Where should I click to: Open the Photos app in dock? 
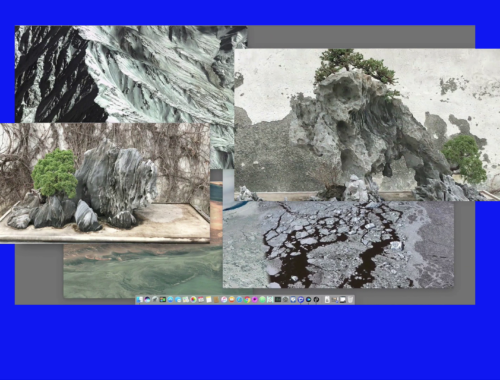tap(193, 300)
